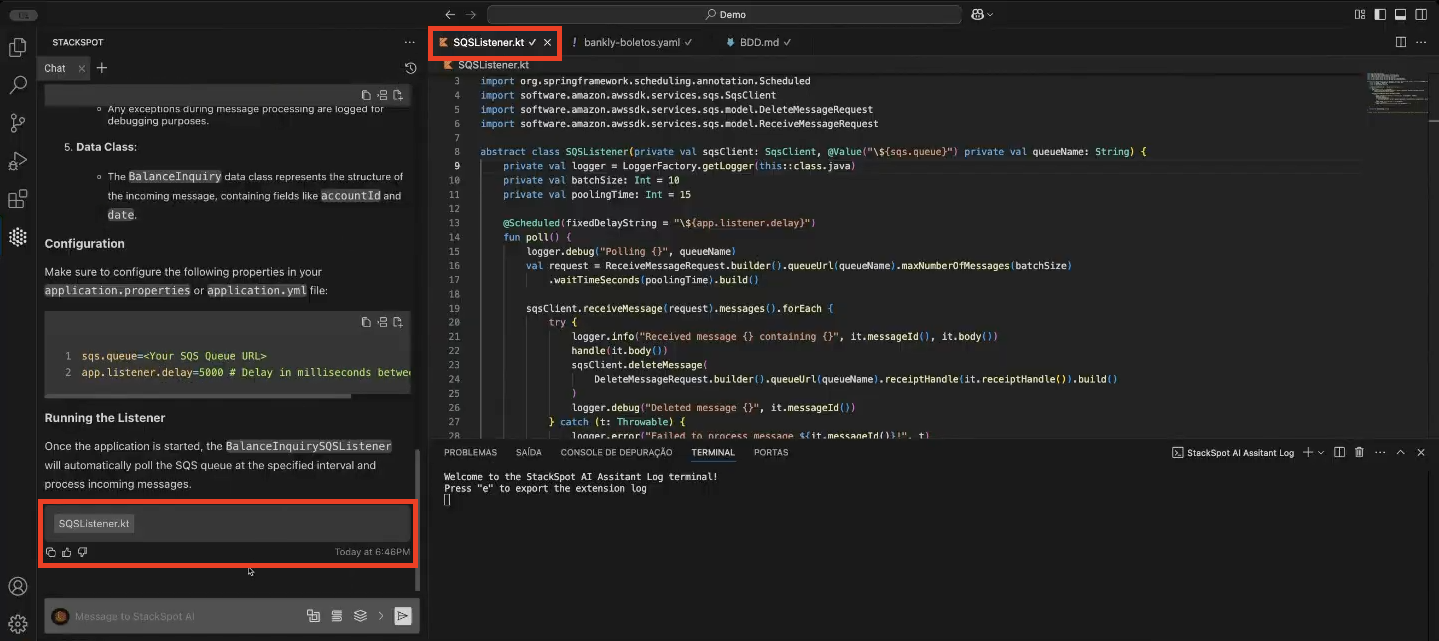Kill the active terminal with the trash icon

pos(1358,452)
